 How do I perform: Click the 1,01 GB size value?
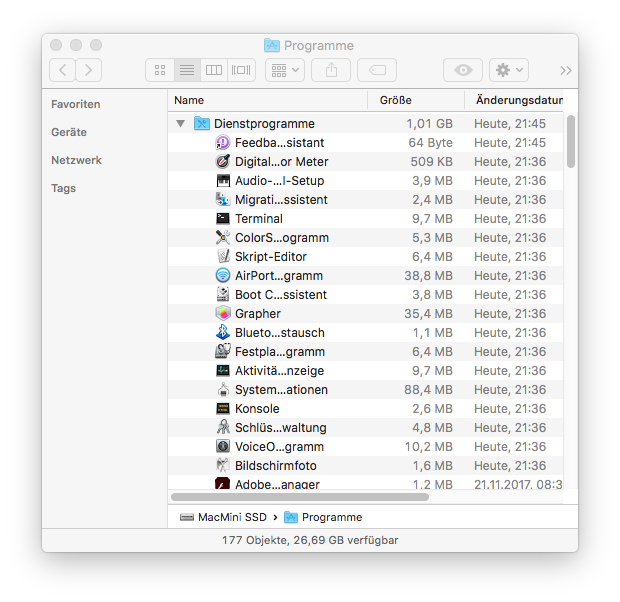pos(429,123)
